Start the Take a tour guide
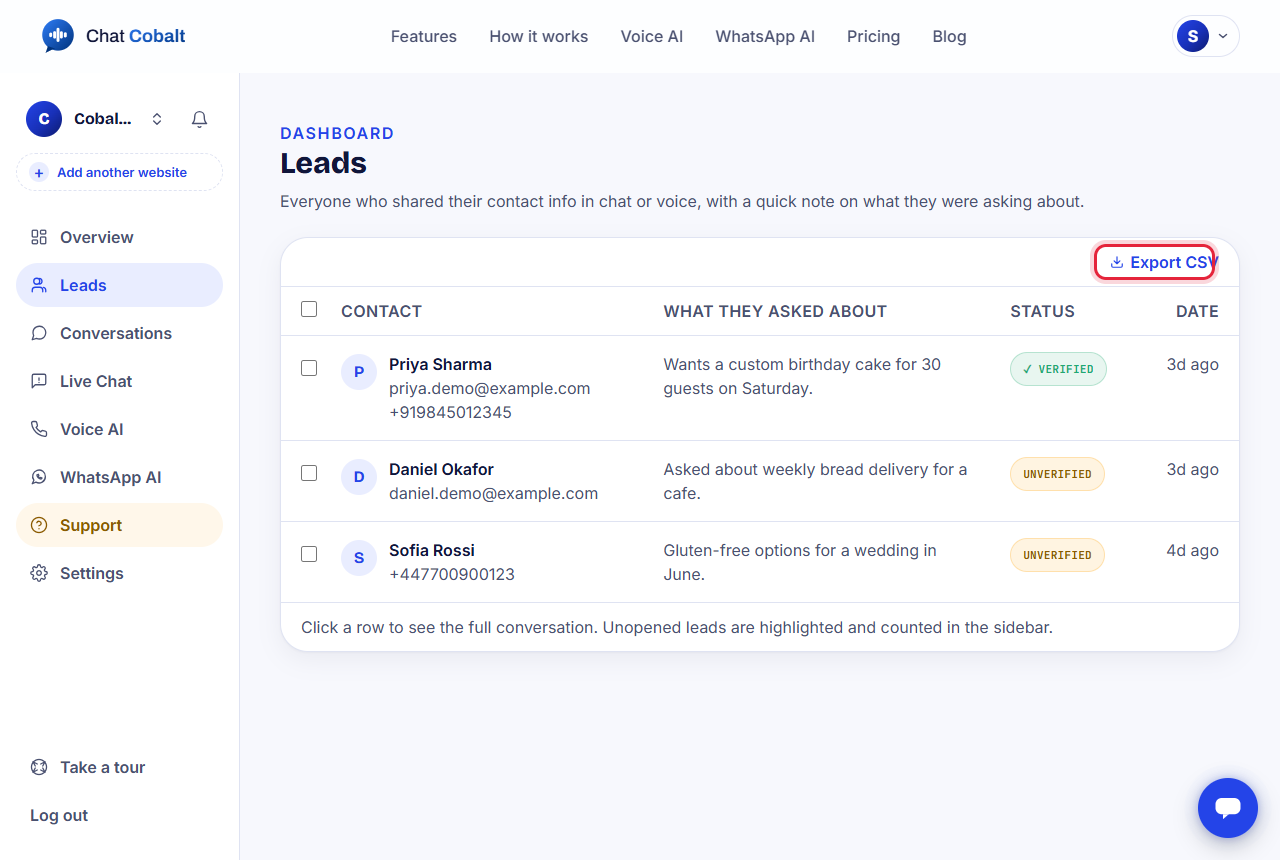Image resolution: width=1280 pixels, height=860 pixels. [x=103, y=767]
